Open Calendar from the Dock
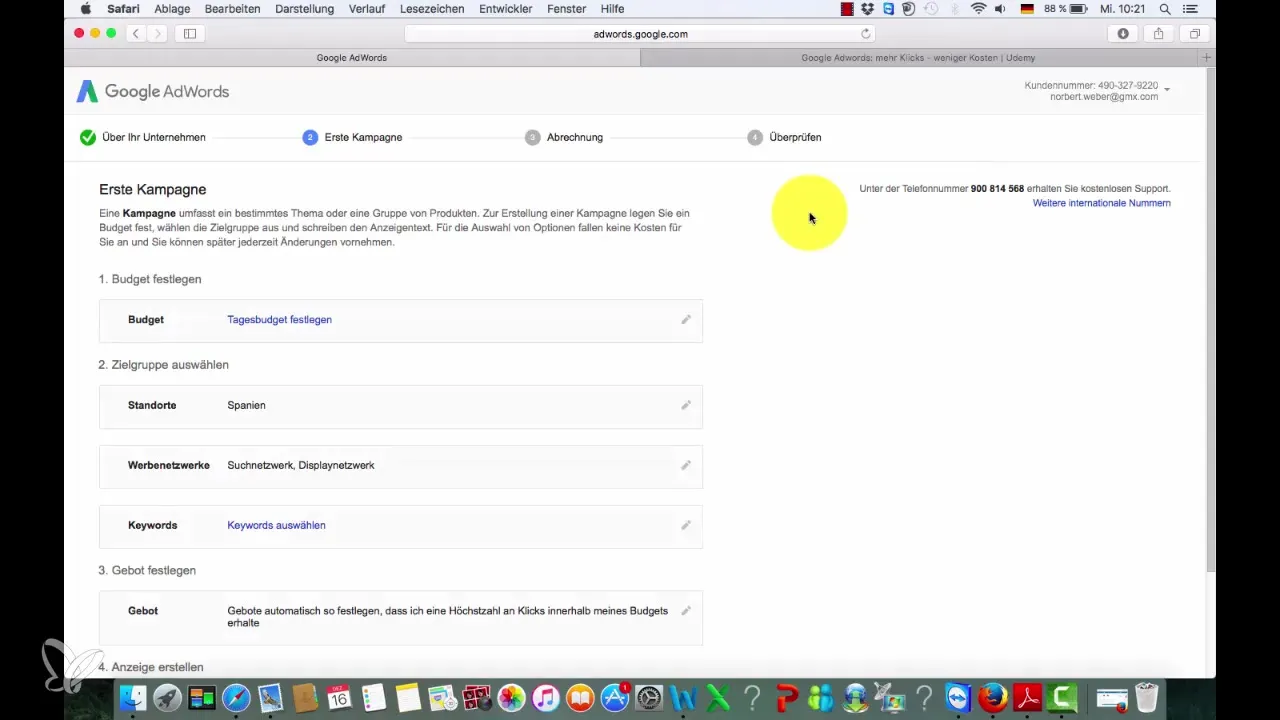This screenshot has width=1280, height=720. 339,697
